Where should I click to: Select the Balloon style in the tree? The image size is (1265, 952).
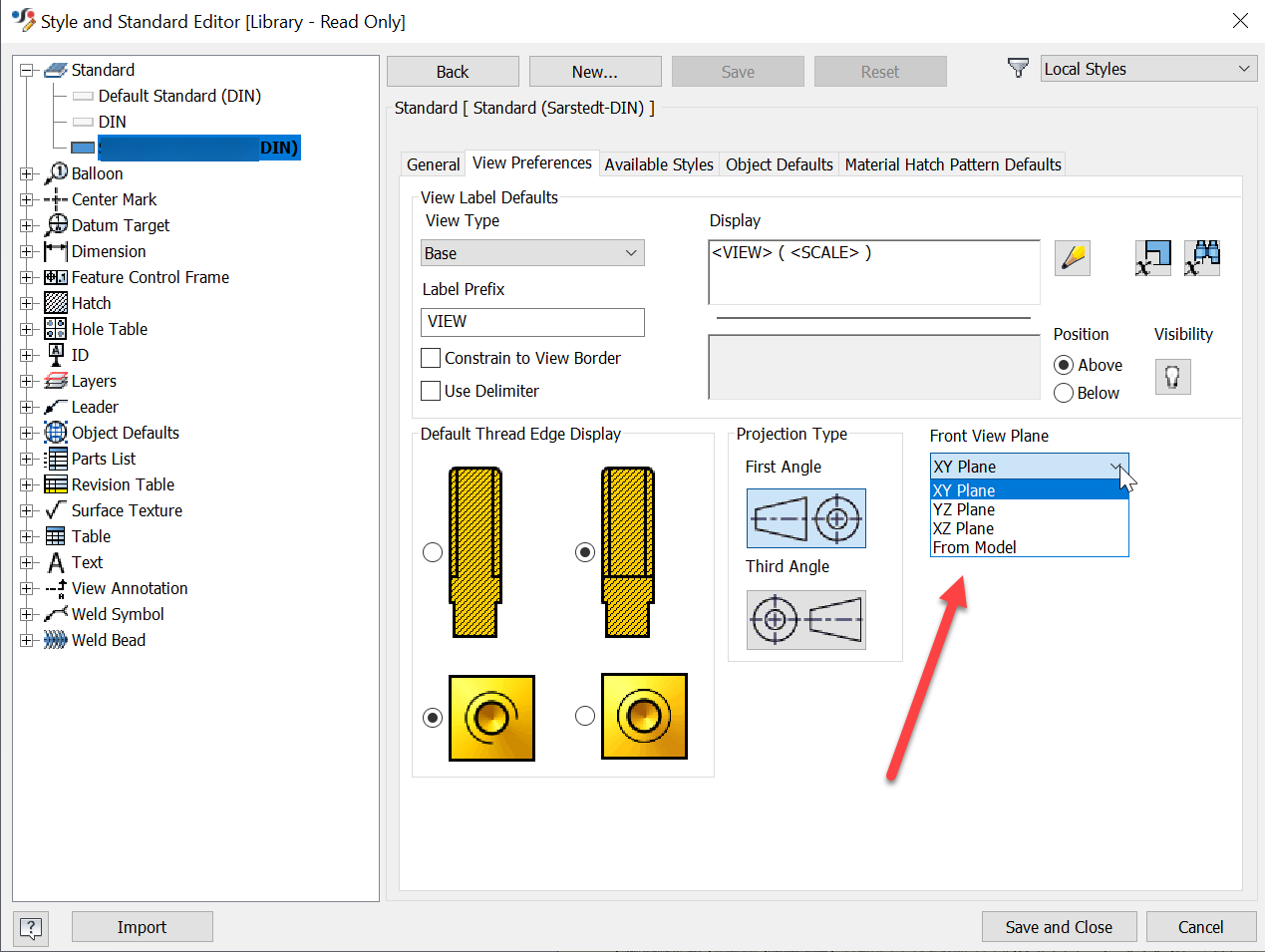(99, 173)
